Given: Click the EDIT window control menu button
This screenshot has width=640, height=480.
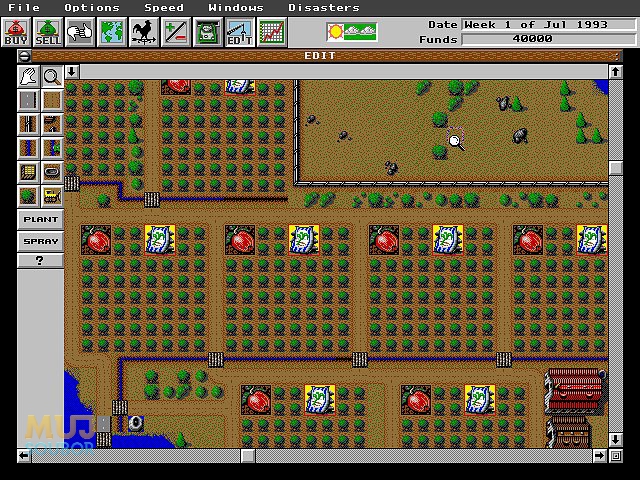Looking at the screenshot, I should pyautogui.click(x=24, y=56).
